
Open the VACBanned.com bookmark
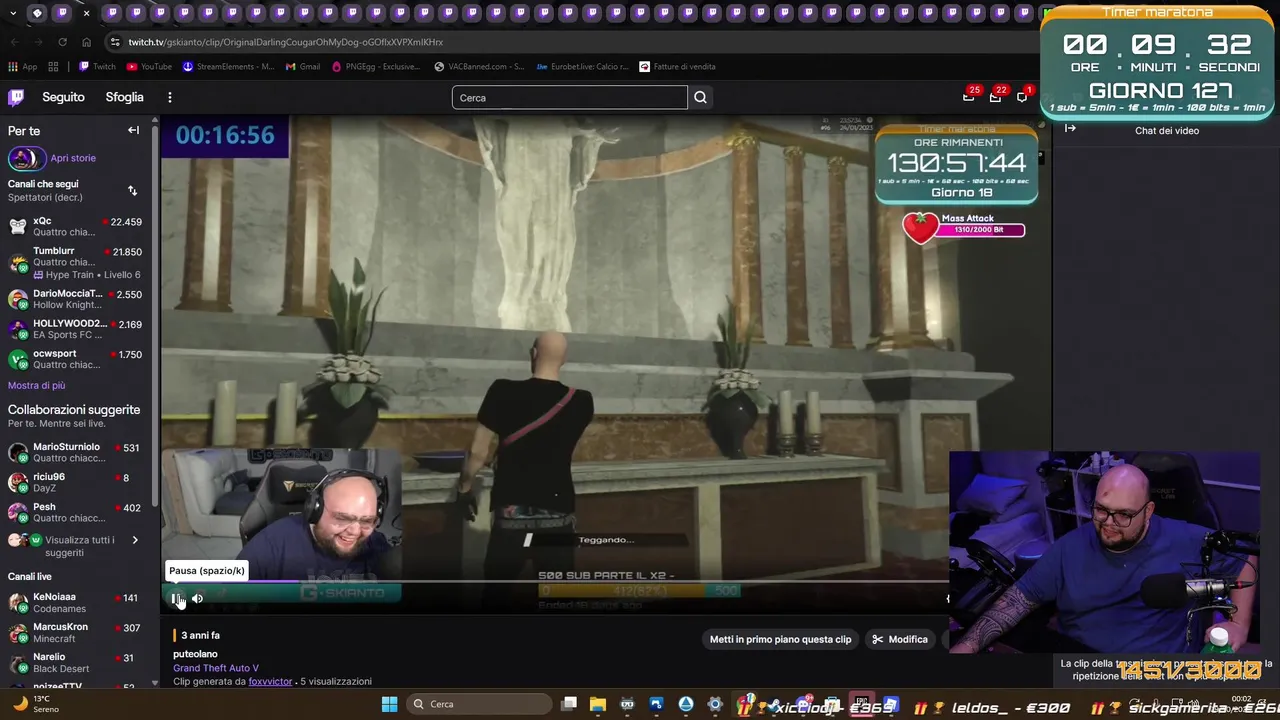click(479, 67)
